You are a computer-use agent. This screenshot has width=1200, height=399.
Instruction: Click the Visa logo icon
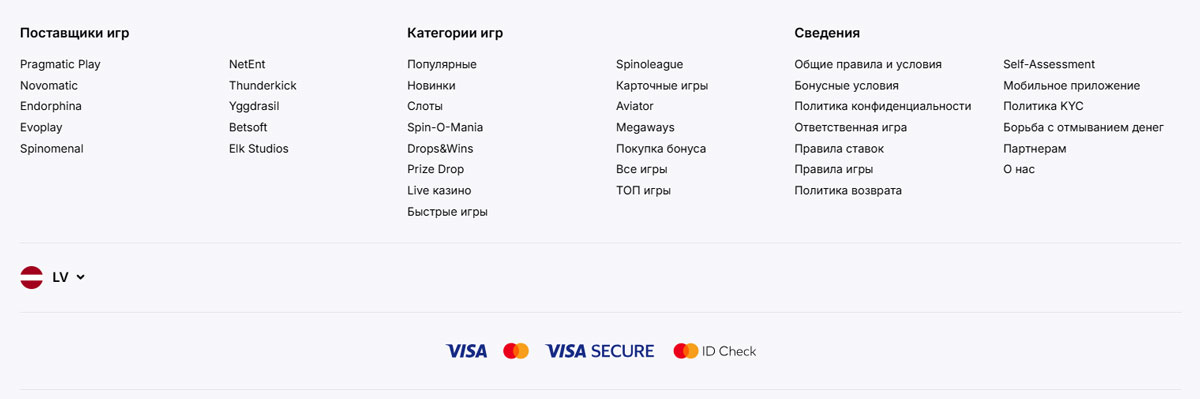pos(466,351)
